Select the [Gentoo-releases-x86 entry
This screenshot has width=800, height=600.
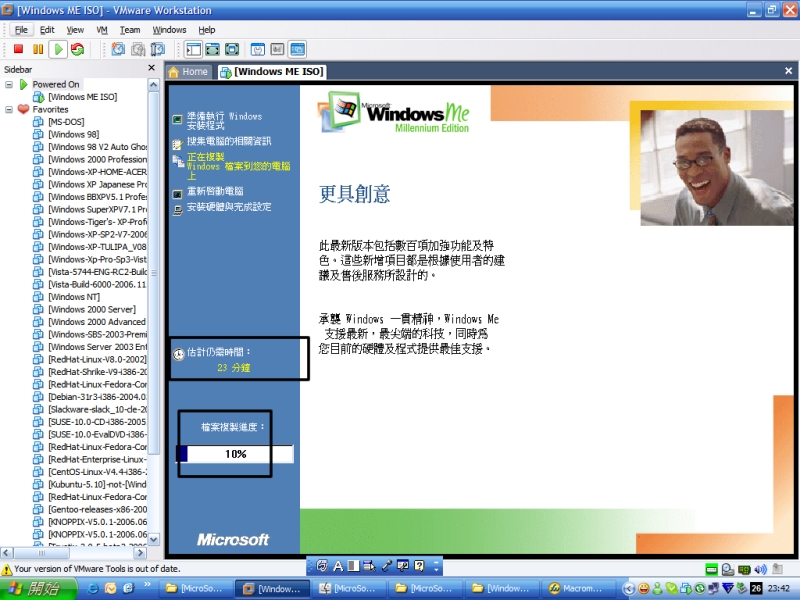click(x=97, y=509)
